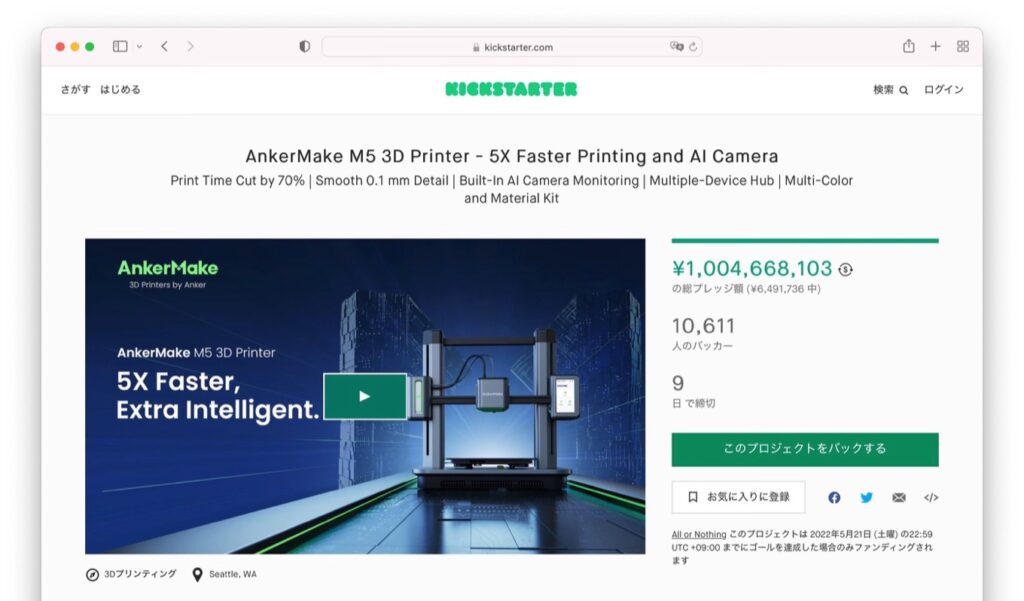
Task: Expand the sidebar options chevron
Action: pyautogui.click(x=137, y=45)
